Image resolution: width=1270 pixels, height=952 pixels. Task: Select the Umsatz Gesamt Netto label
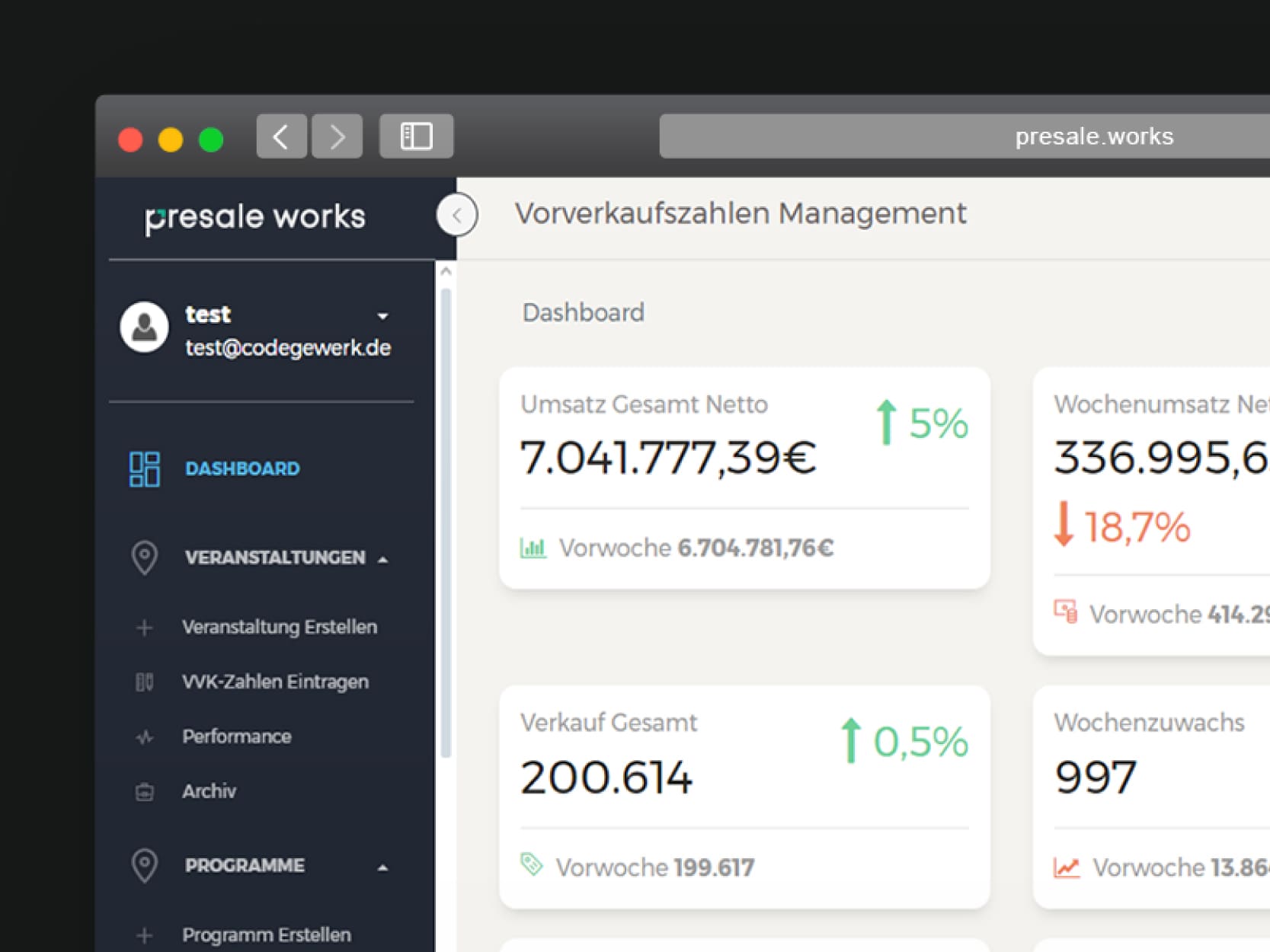pos(644,404)
